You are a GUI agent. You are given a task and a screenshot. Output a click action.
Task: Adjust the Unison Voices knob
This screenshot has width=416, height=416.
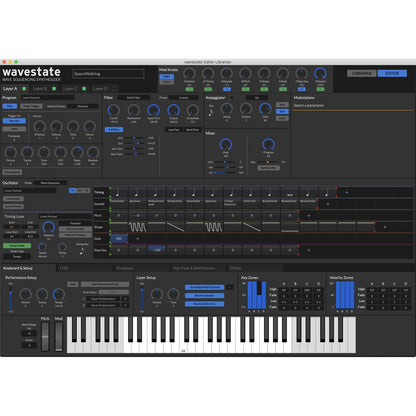coord(40,127)
